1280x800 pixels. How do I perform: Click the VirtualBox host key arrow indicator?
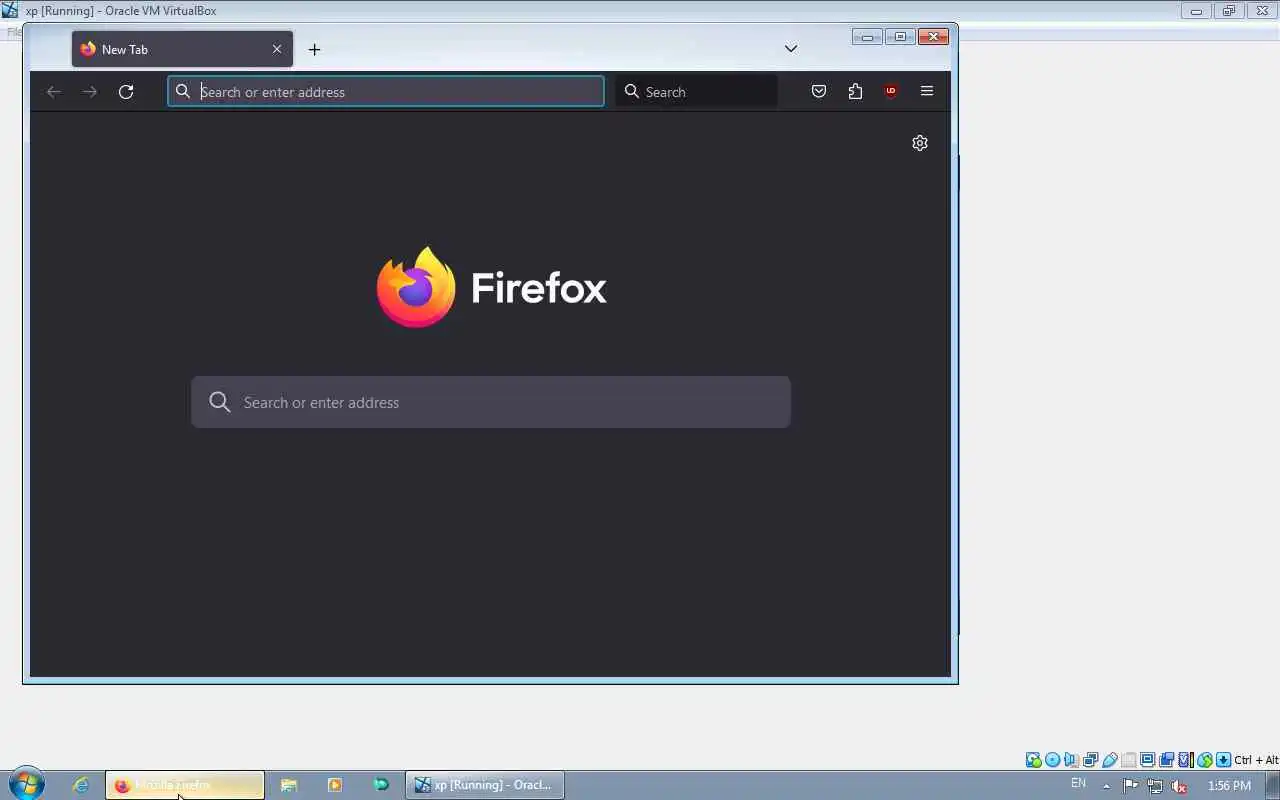tap(1223, 760)
